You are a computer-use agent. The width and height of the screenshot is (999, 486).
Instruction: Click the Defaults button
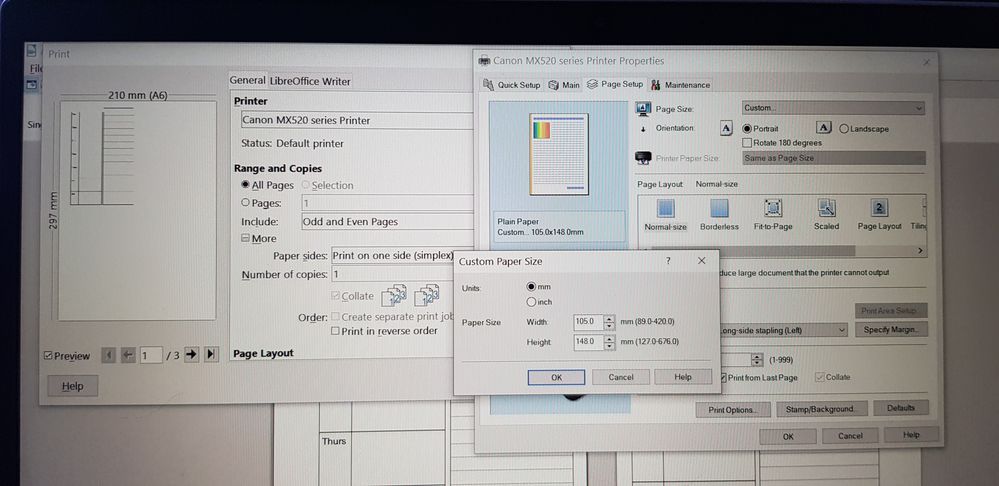click(900, 408)
